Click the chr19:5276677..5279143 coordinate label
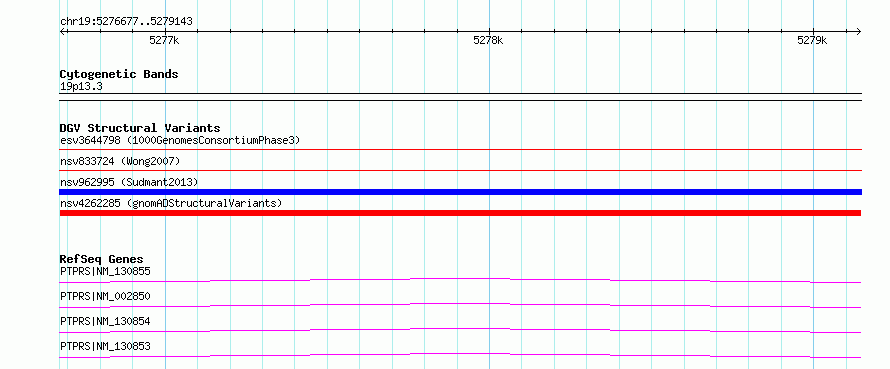The width and height of the screenshot is (890, 369). [126, 22]
